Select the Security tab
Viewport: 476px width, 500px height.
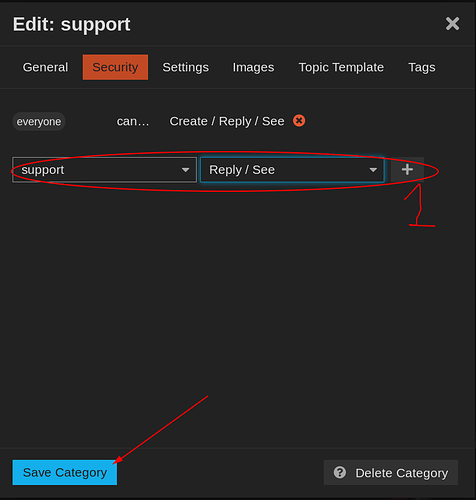tap(115, 67)
